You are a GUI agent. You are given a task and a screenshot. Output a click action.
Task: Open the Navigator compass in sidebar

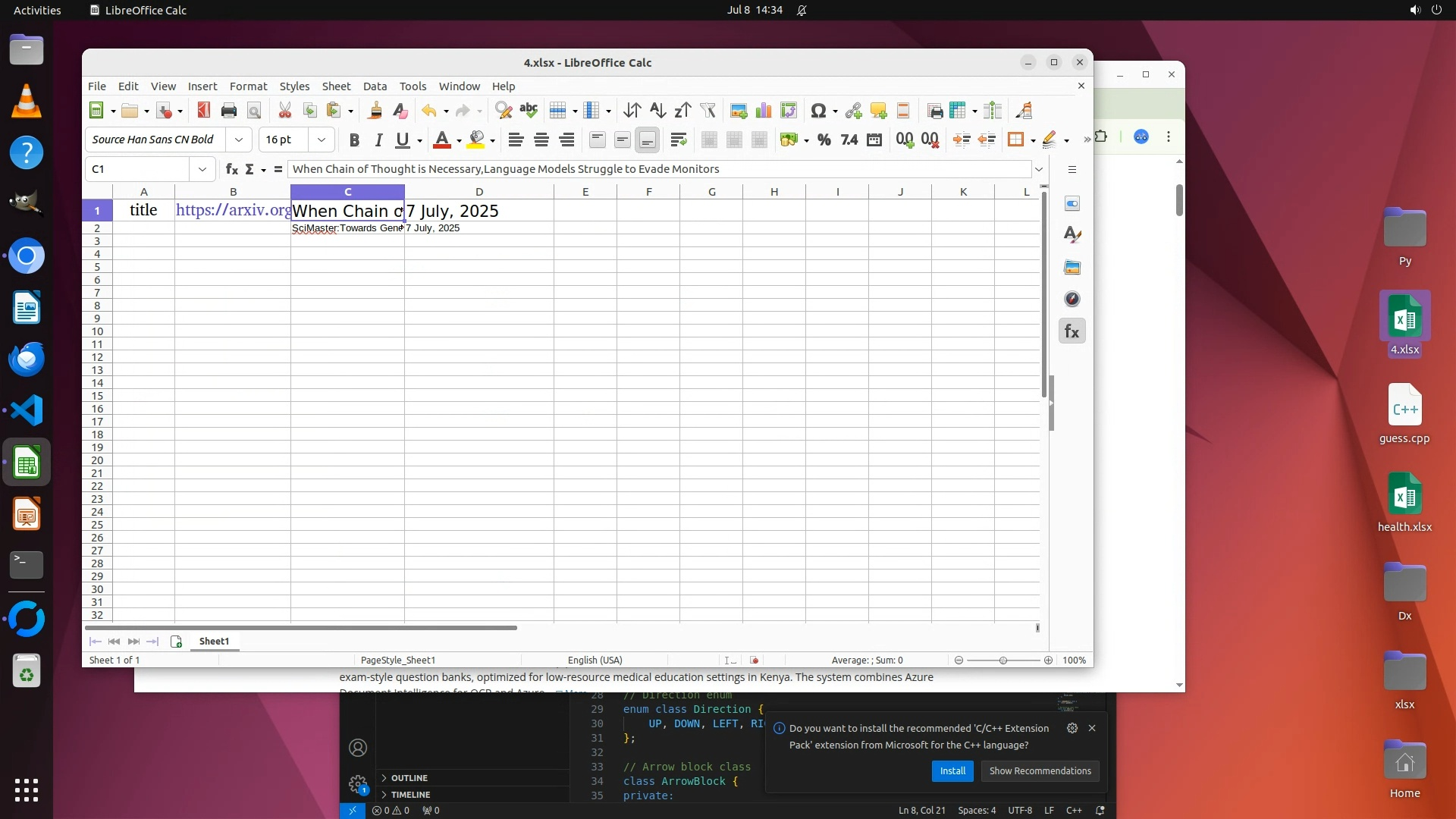click(1072, 299)
